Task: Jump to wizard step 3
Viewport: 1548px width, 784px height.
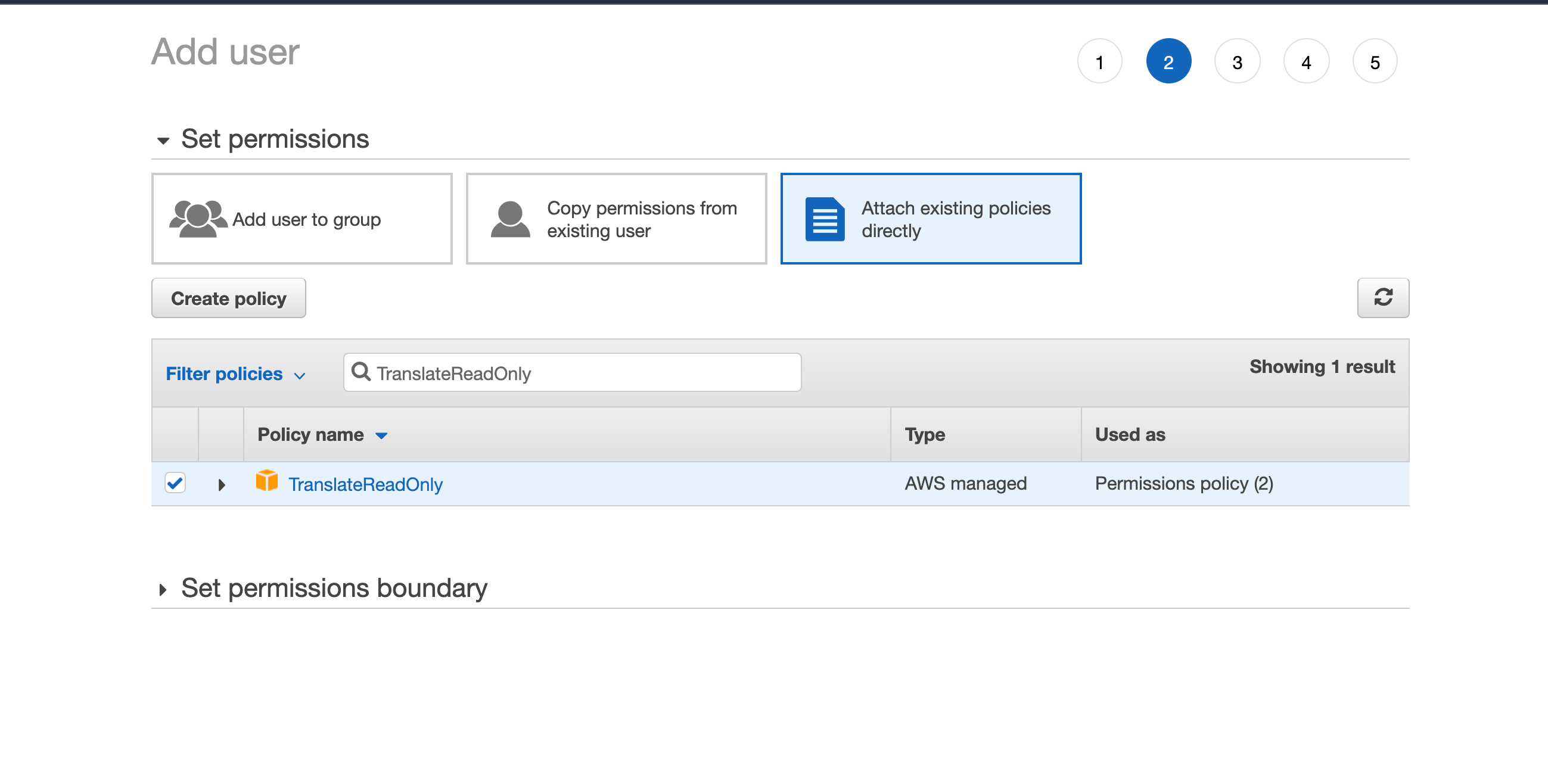Action: pos(1237,61)
